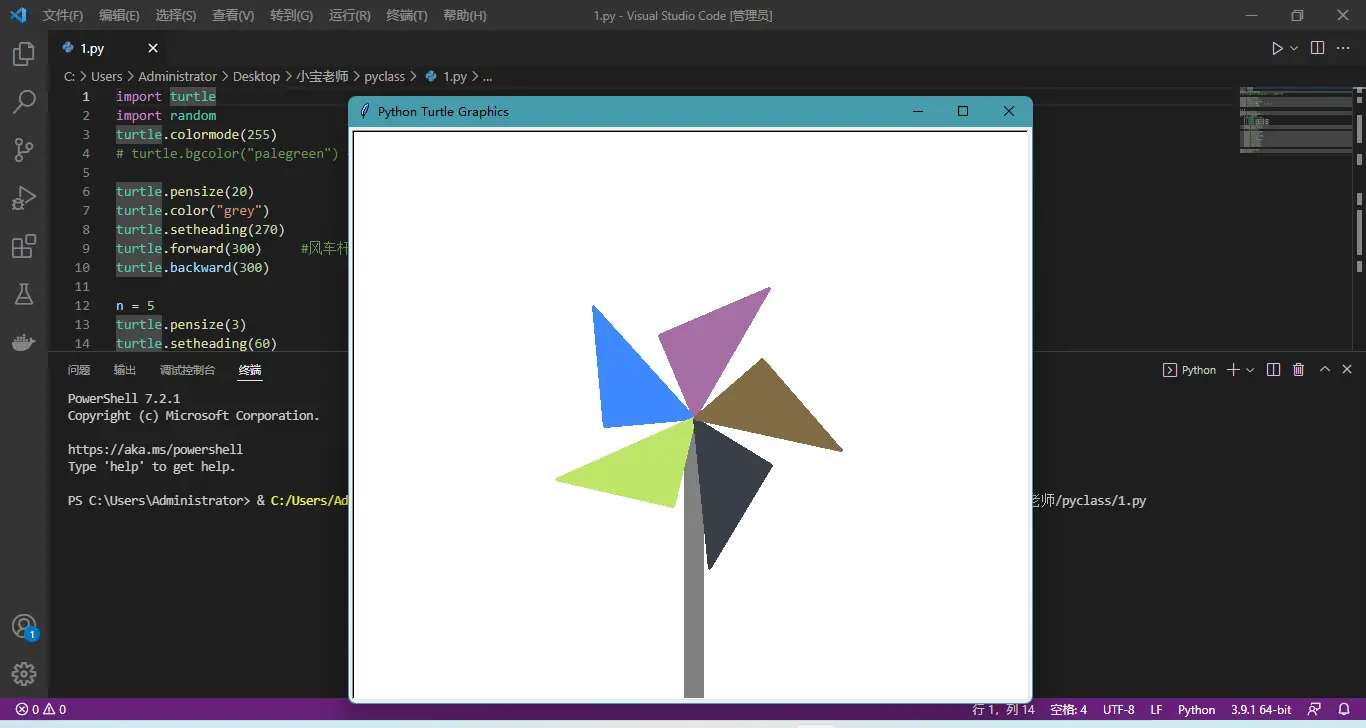Switch to the 输出 panel tab
The height and width of the screenshot is (728, 1366).
tap(123, 369)
